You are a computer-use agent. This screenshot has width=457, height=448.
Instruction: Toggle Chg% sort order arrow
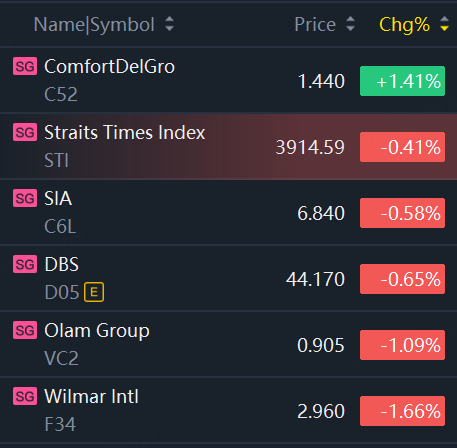coord(444,24)
